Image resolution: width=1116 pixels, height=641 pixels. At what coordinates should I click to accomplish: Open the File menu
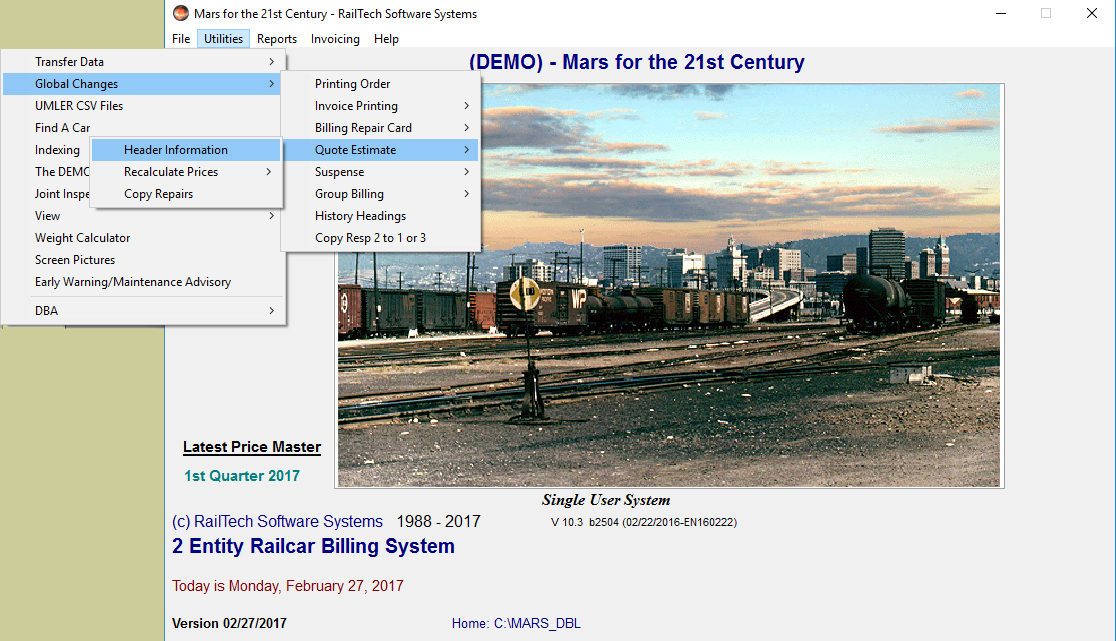181,39
